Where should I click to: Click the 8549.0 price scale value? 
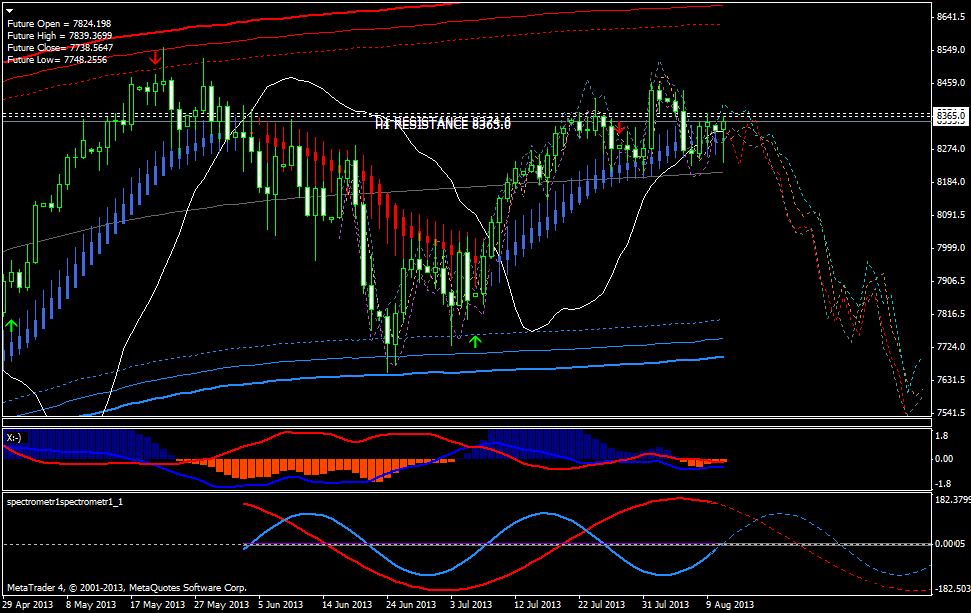(951, 50)
